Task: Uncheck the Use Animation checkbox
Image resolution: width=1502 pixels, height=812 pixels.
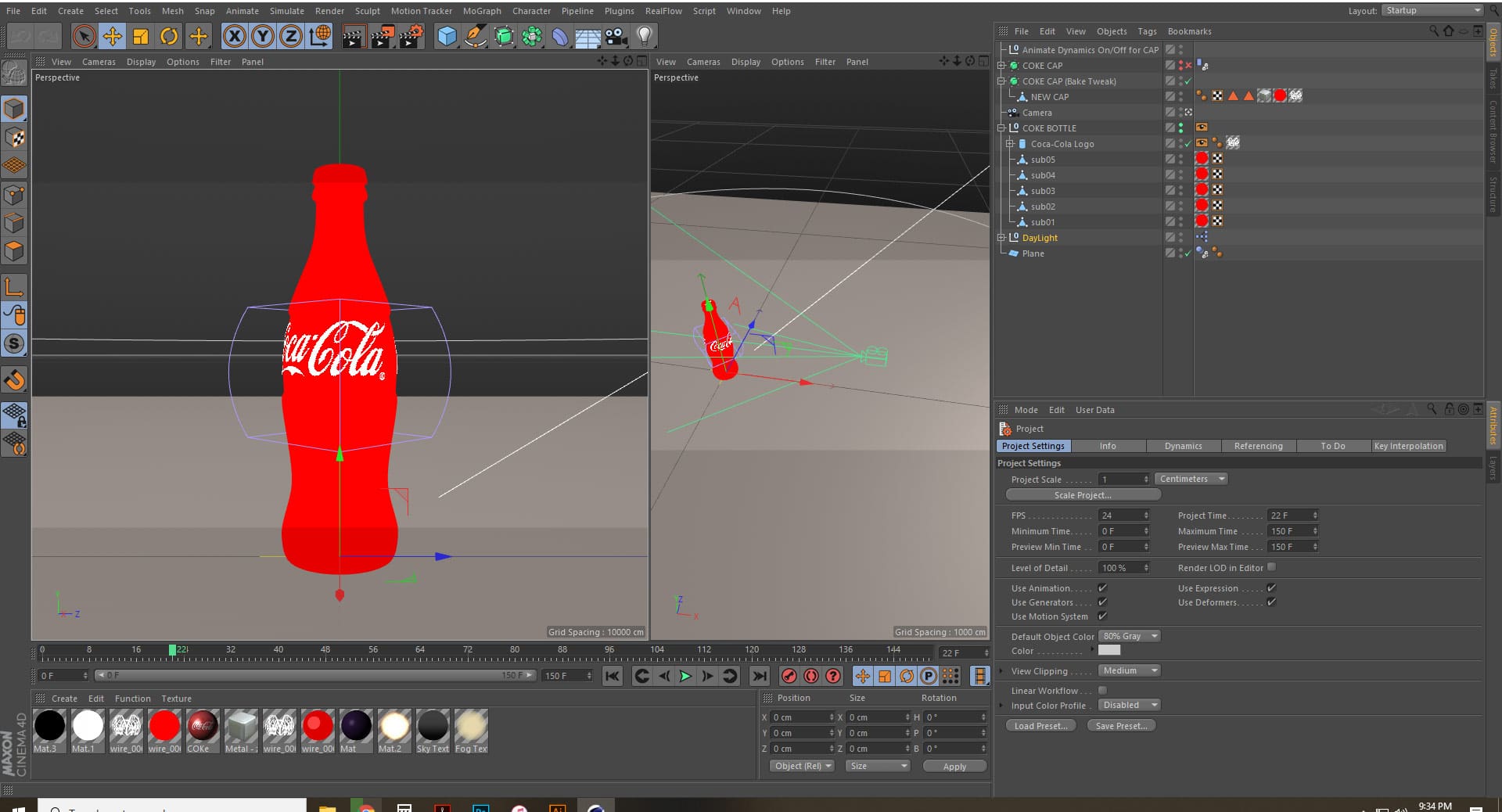Action: [1102, 588]
